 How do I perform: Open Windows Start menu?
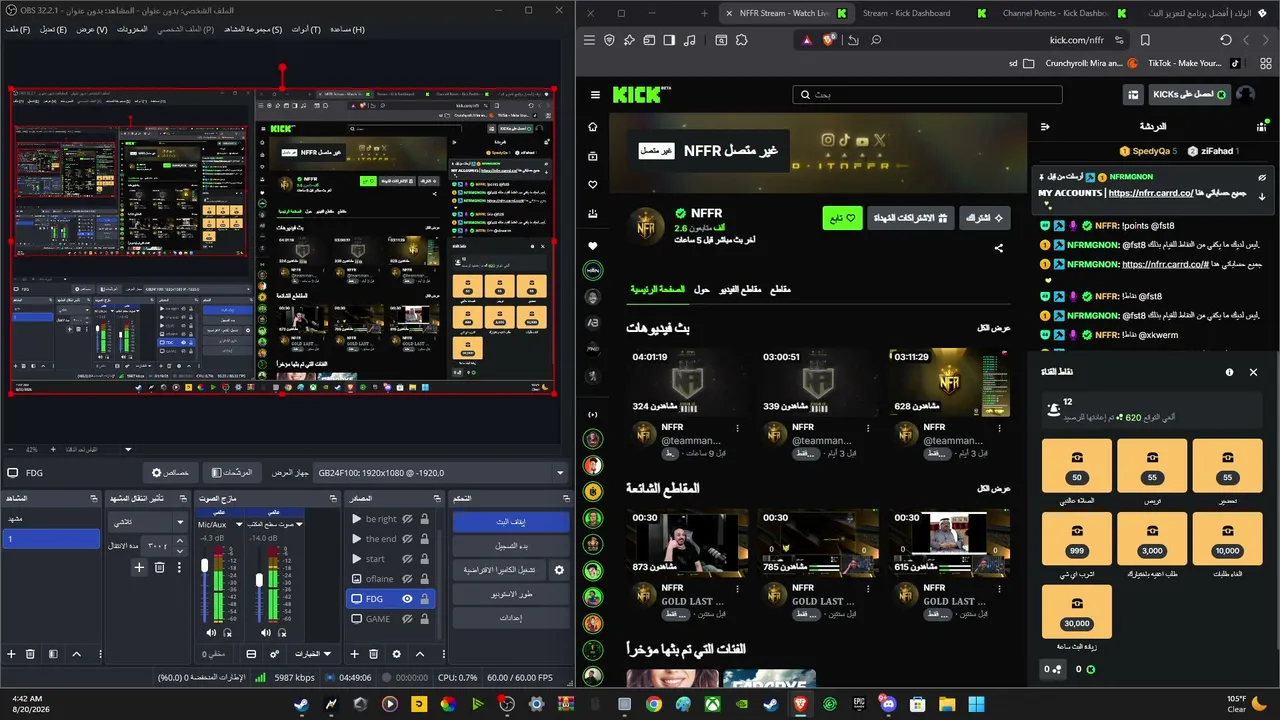tap(976, 705)
